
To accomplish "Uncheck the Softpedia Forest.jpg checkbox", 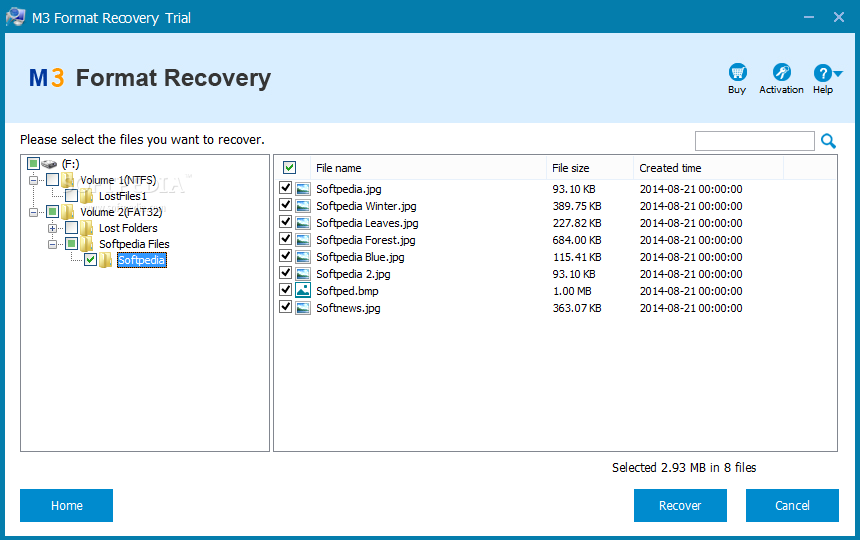I will (285, 239).
